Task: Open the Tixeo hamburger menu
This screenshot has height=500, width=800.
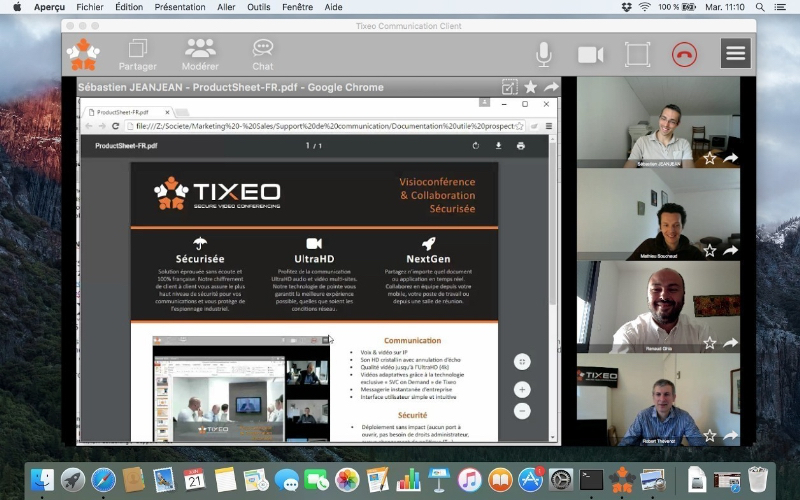Action: (x=736, y=53)
